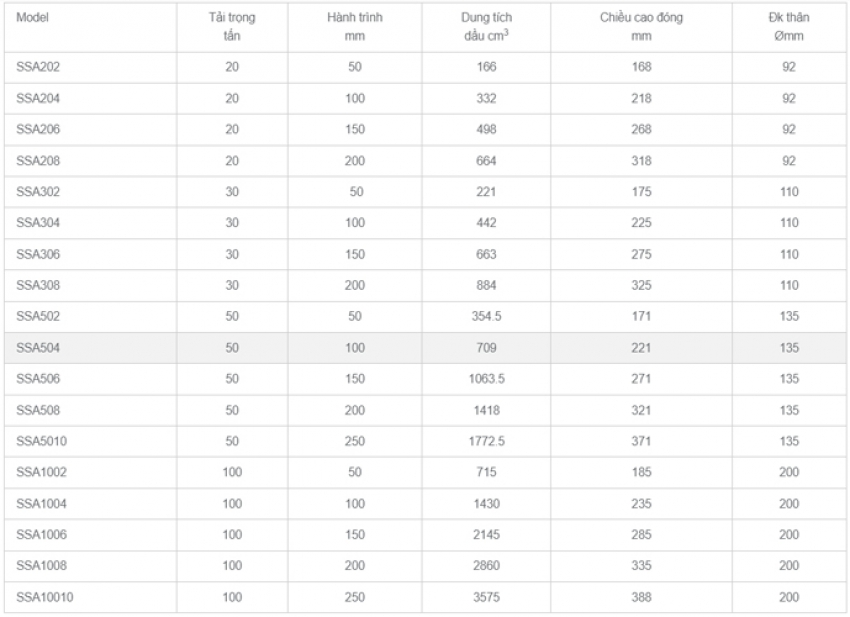Click oil volume value 2860

coord(488,566)
